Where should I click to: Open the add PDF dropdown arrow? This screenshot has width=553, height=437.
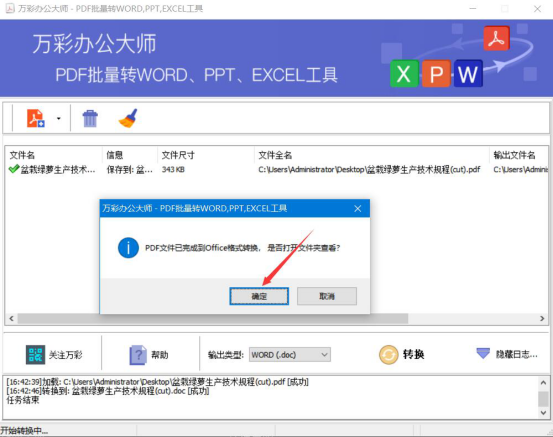pyautogui.click(x=59, y=119)
